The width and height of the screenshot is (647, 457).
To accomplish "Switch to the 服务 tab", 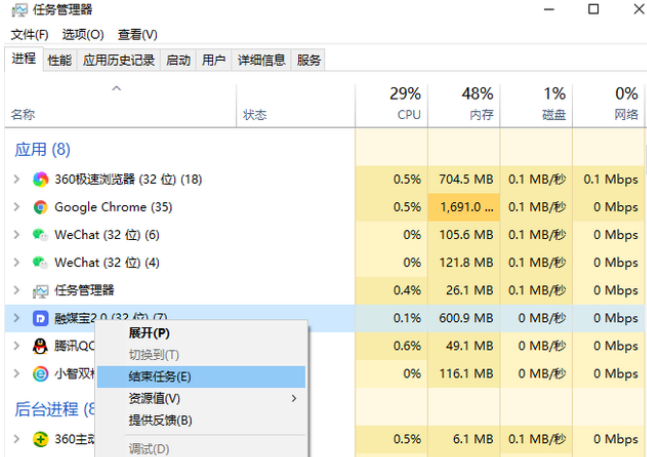I will tap(308, 60).
